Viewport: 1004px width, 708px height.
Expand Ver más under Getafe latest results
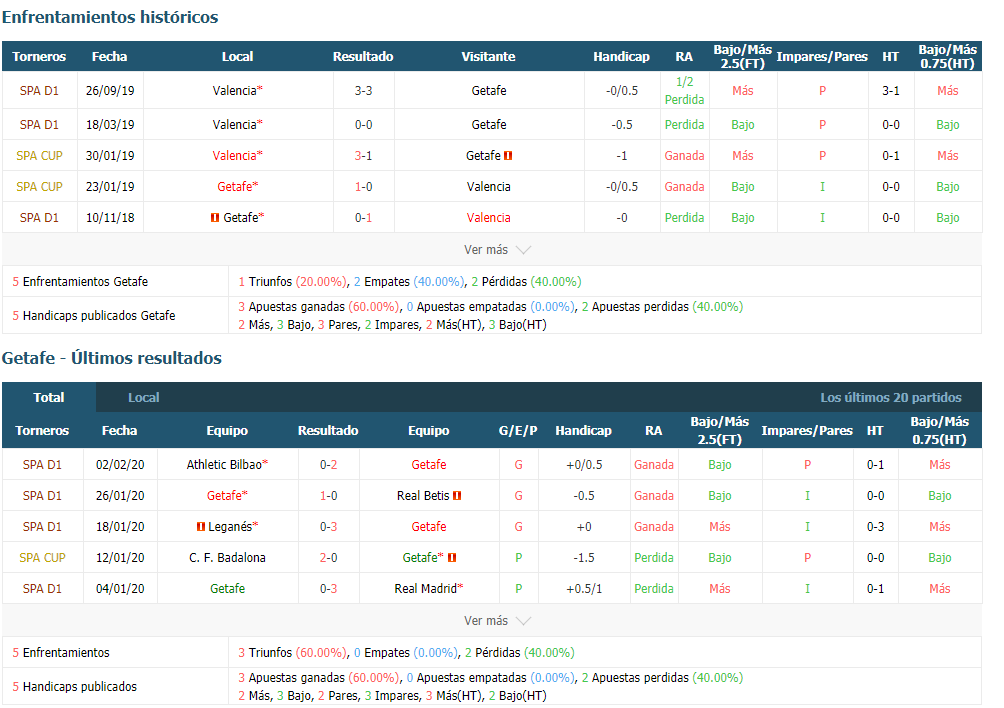click(x=497, y=621)
